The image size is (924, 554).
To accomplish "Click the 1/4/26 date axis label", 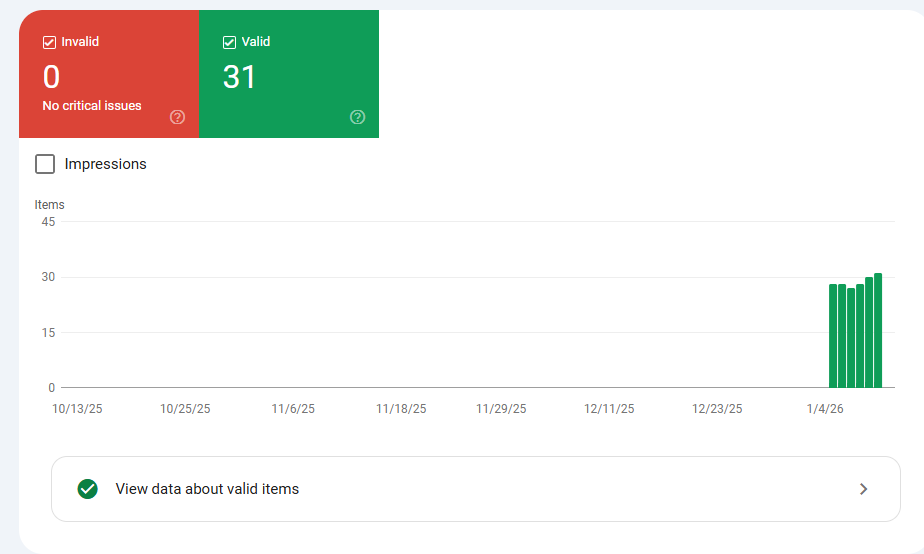I will tap(825, 409).
